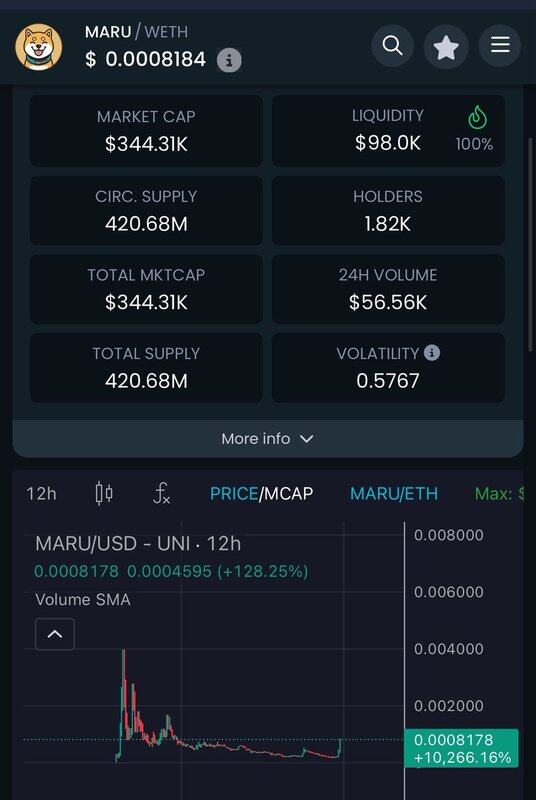536x800 pixels.
Task: Open the hamburger menu
Action: click(500, 45)
